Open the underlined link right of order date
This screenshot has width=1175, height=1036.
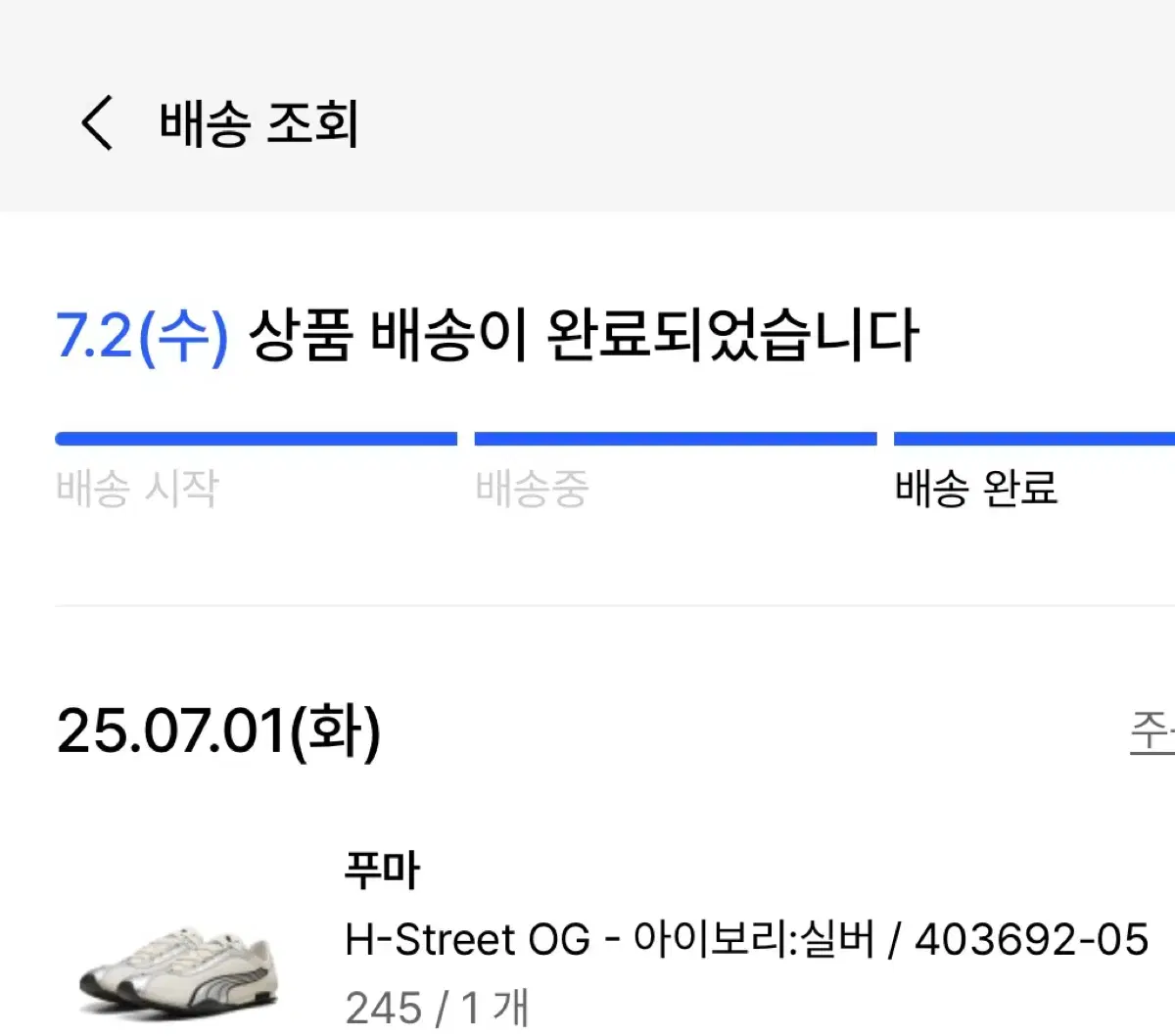click(1152, 731)
